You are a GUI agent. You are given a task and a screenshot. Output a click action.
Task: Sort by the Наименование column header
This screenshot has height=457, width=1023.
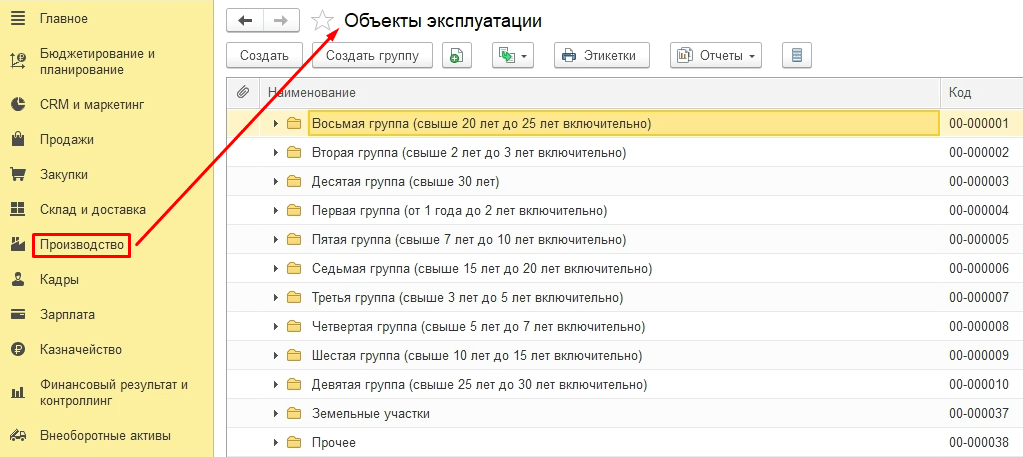tap(600, 93)
